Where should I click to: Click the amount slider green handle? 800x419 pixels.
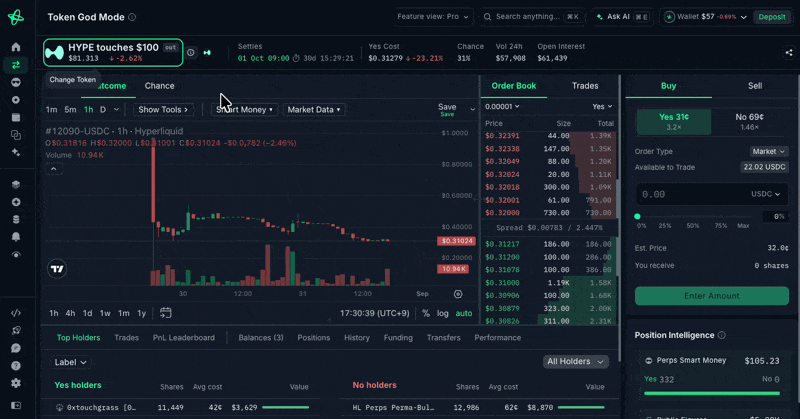[x=637, y=216]
